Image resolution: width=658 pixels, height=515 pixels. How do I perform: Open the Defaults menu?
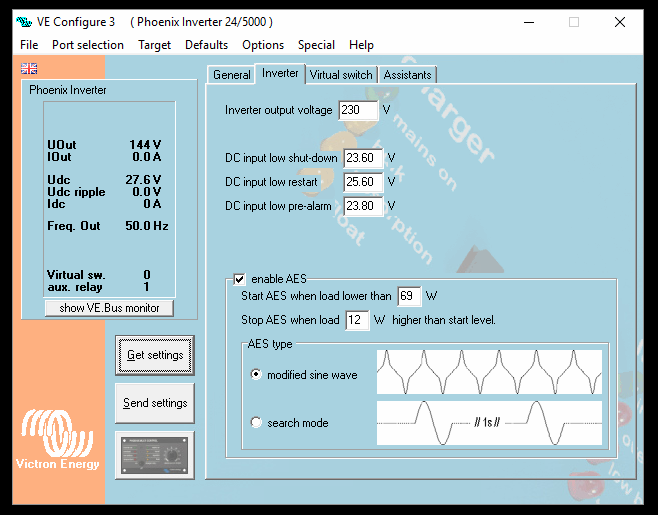206,45
